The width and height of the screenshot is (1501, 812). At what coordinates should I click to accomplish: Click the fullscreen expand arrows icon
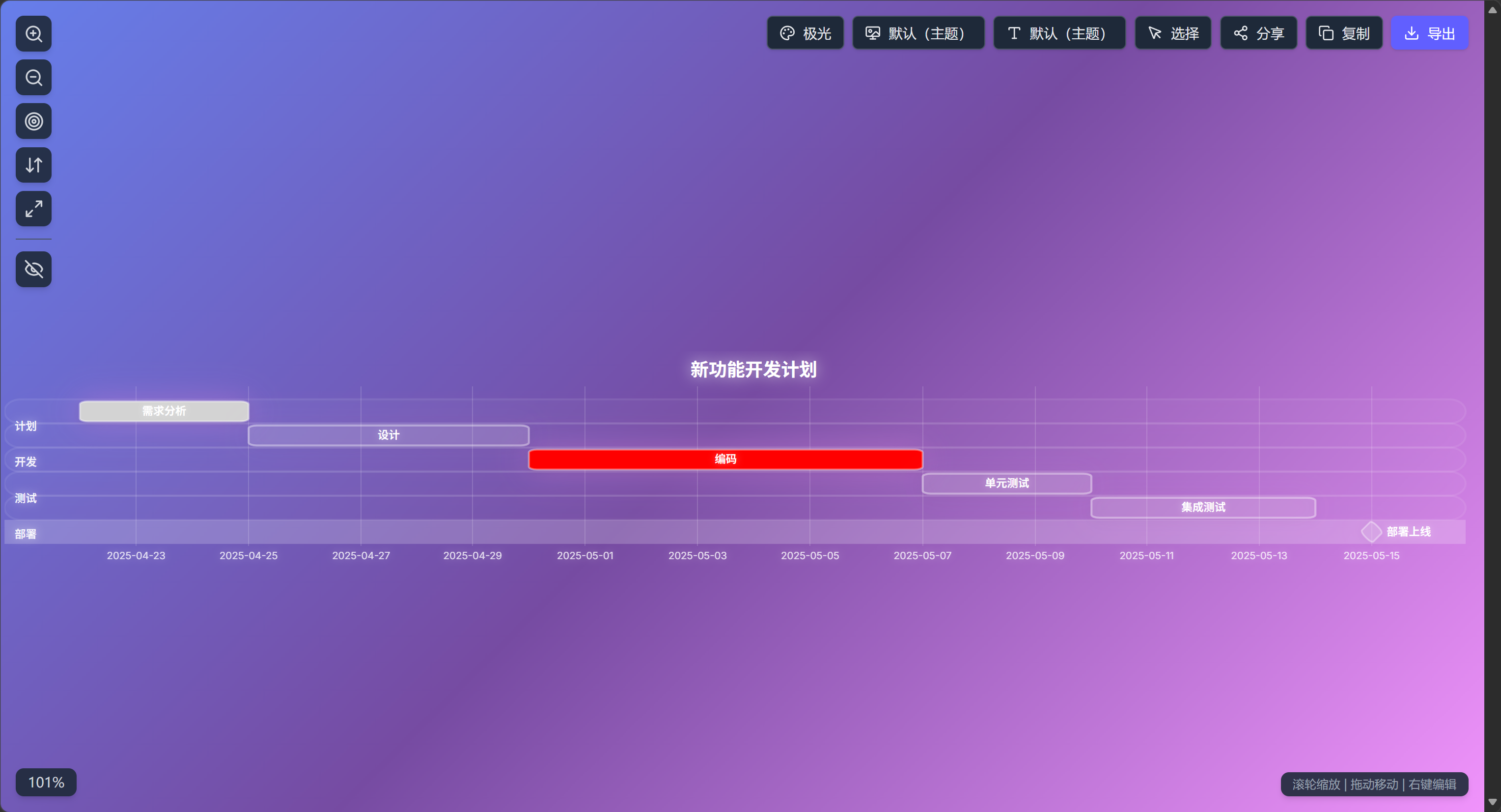[34, 209]
